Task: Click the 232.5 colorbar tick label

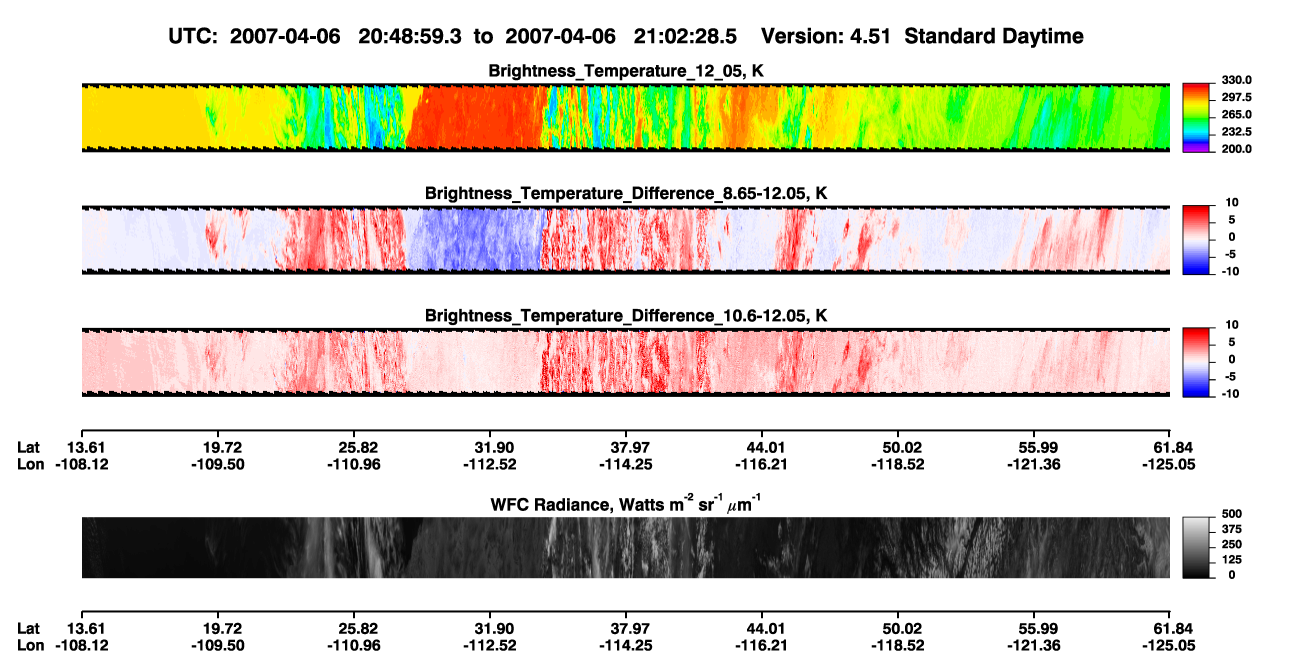Action: click(x=1236, y=132)
